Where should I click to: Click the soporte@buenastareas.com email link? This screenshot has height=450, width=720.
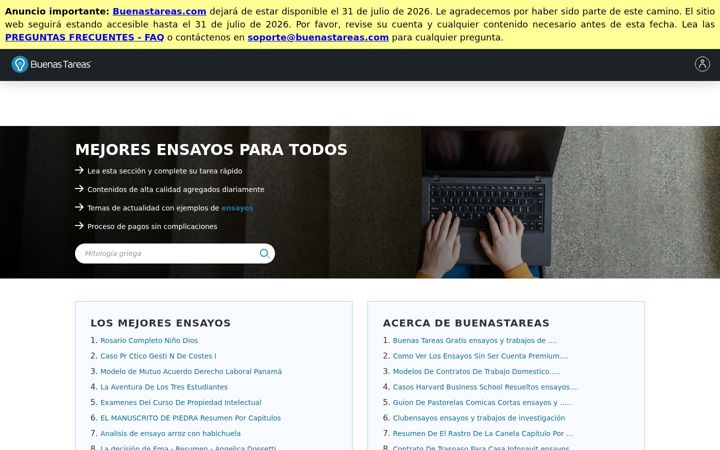coord(318,38)
